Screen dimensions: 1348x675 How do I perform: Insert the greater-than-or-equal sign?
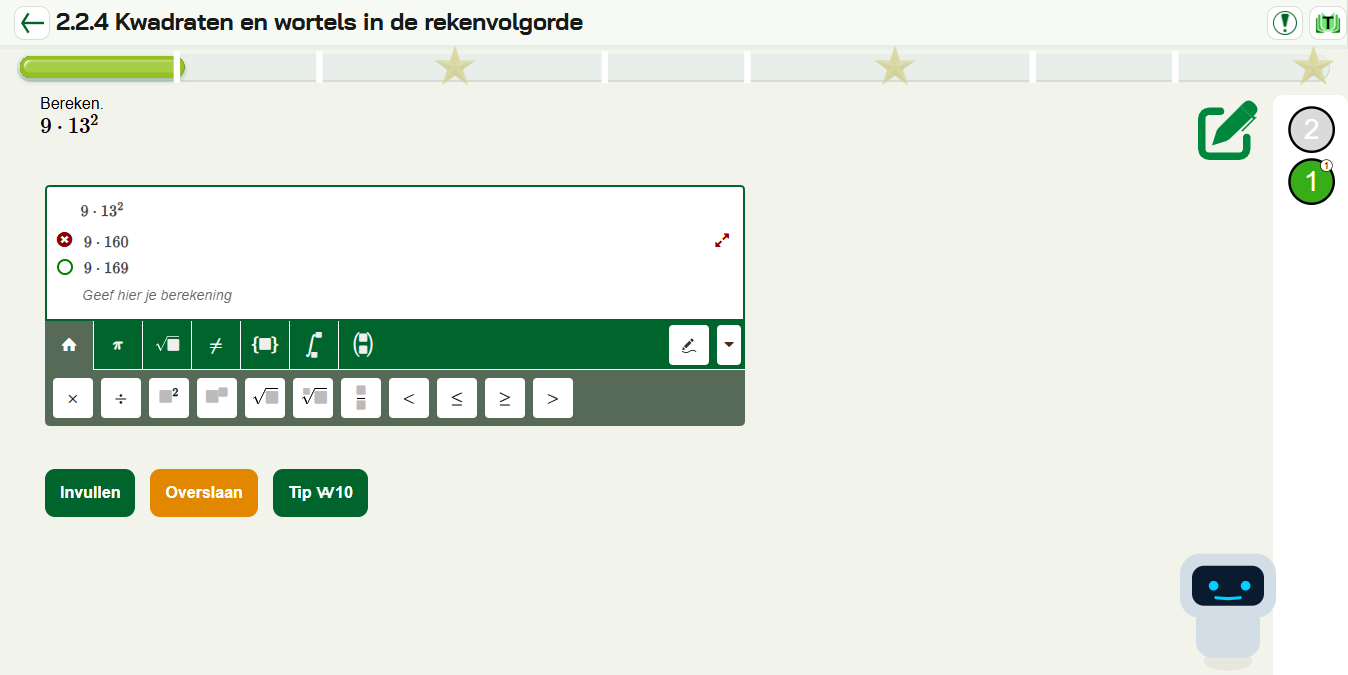(505, 398)
